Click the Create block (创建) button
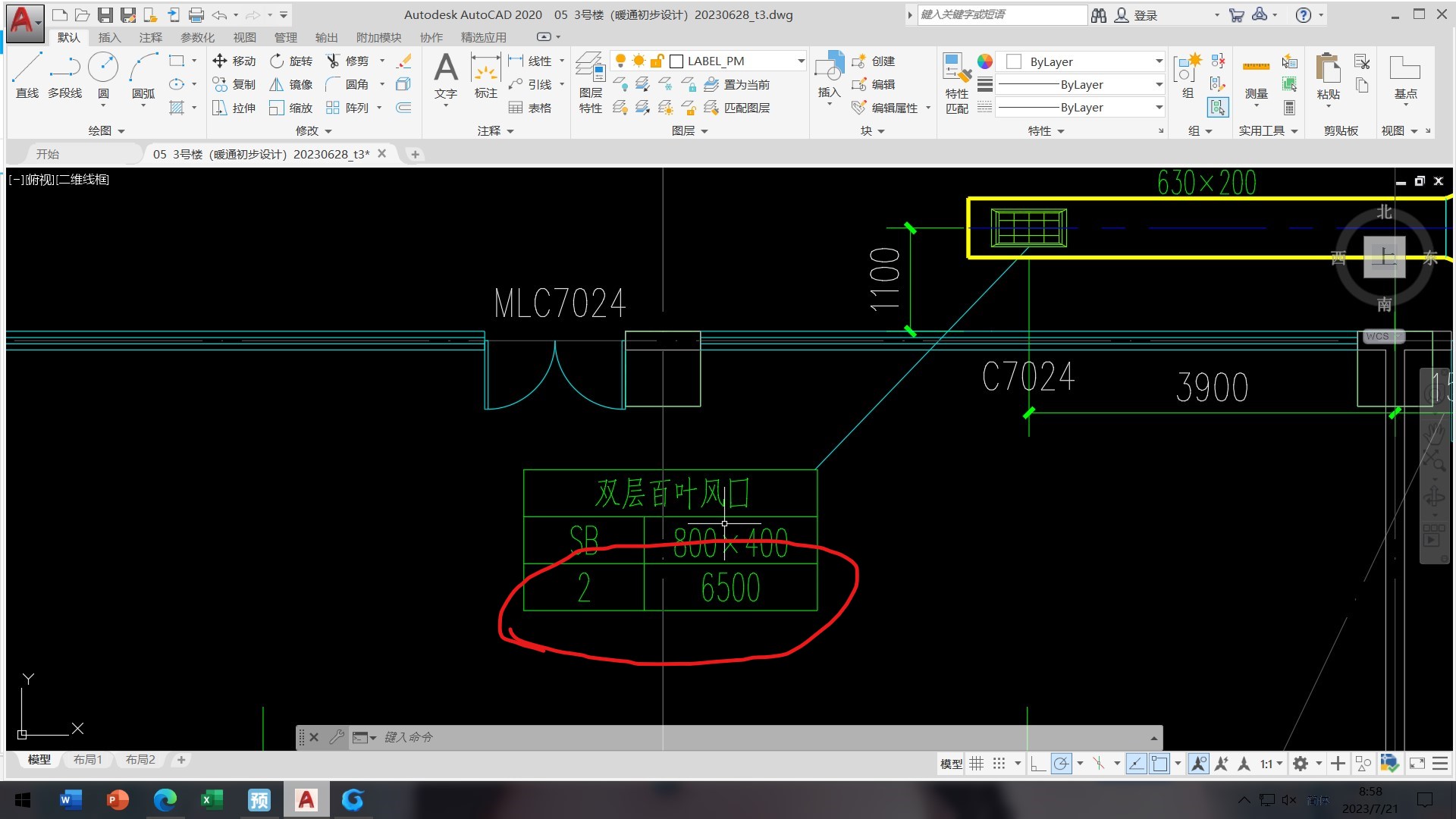Image resolution: width=1456 pixels, height=819 pixels. pos(874,61)
